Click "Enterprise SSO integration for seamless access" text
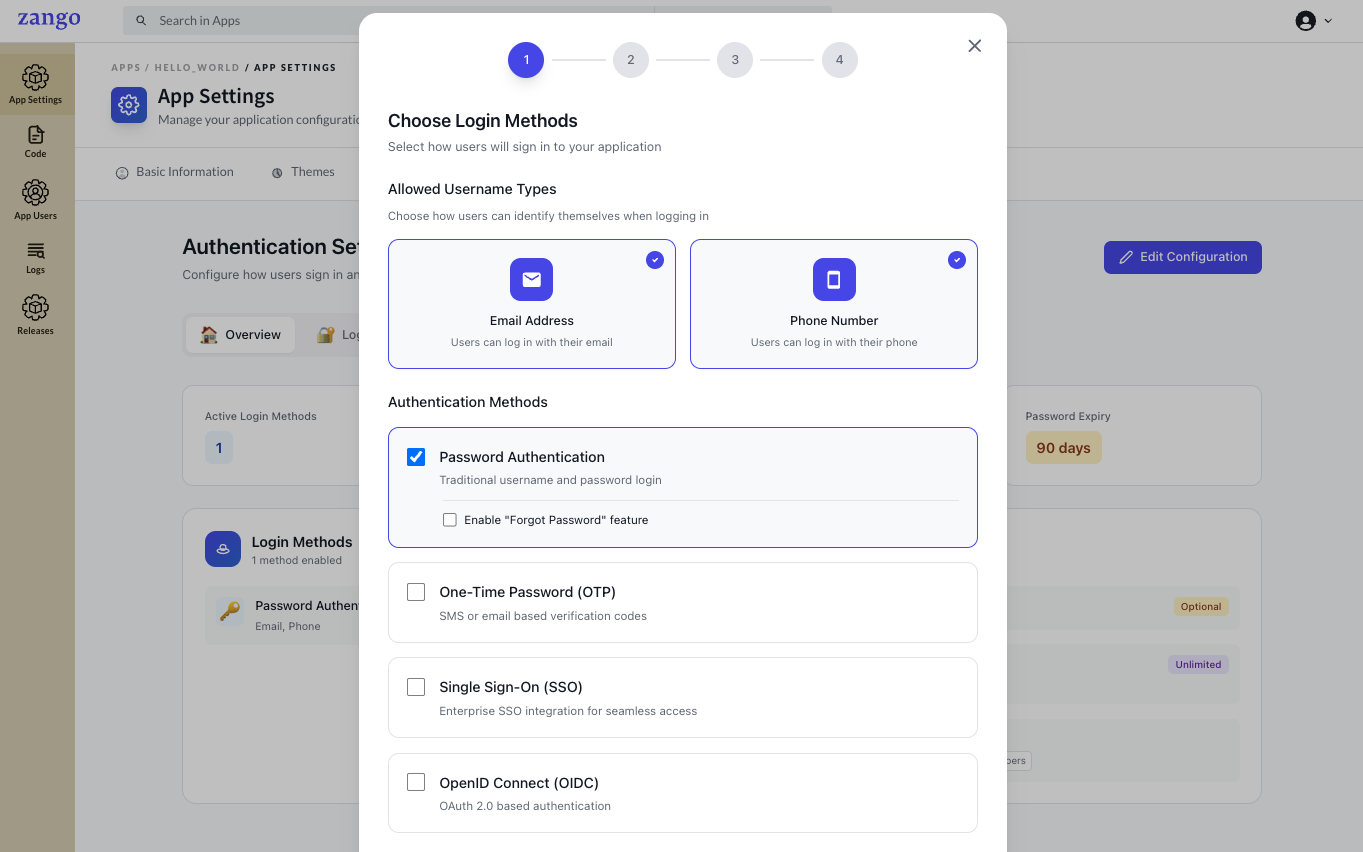Image resolution: width=1363 pixels, height=852 pixels. point(568,711)
